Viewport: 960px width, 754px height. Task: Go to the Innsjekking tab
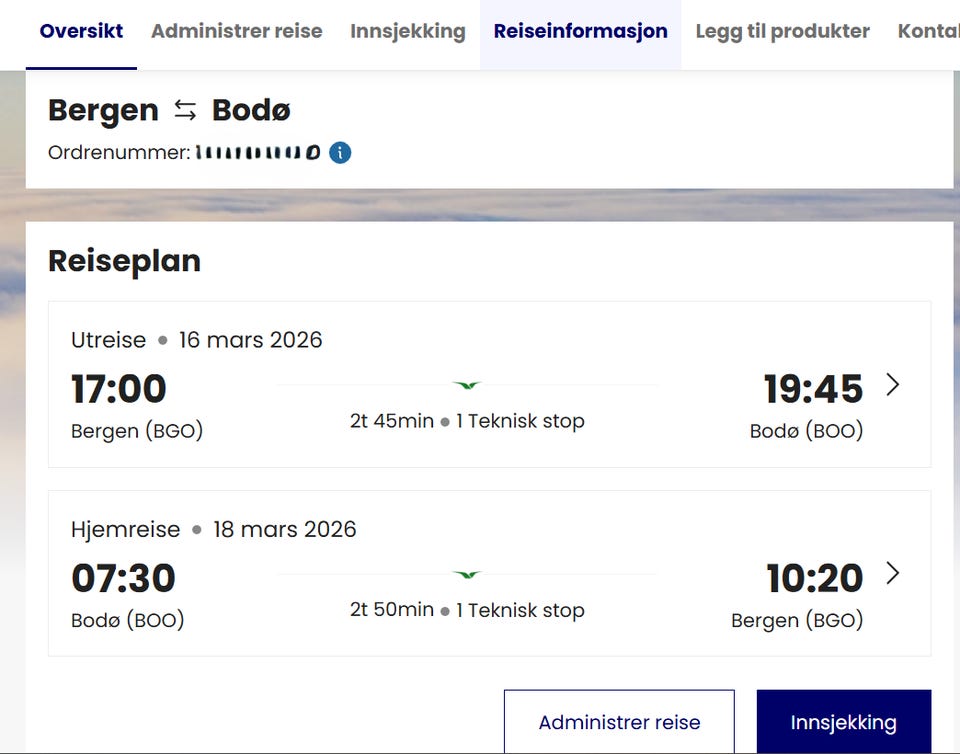(407, 31)
